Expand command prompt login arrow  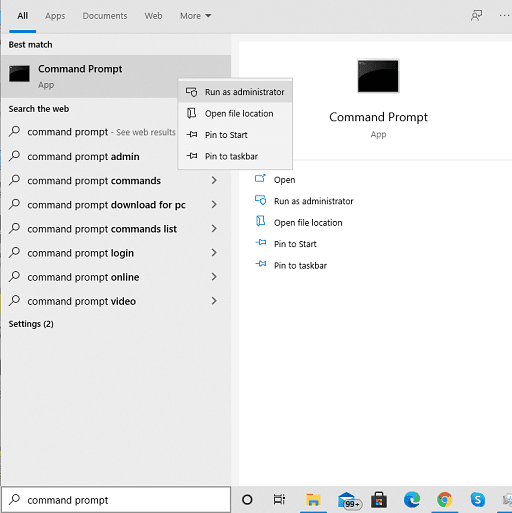coord(214,253)
